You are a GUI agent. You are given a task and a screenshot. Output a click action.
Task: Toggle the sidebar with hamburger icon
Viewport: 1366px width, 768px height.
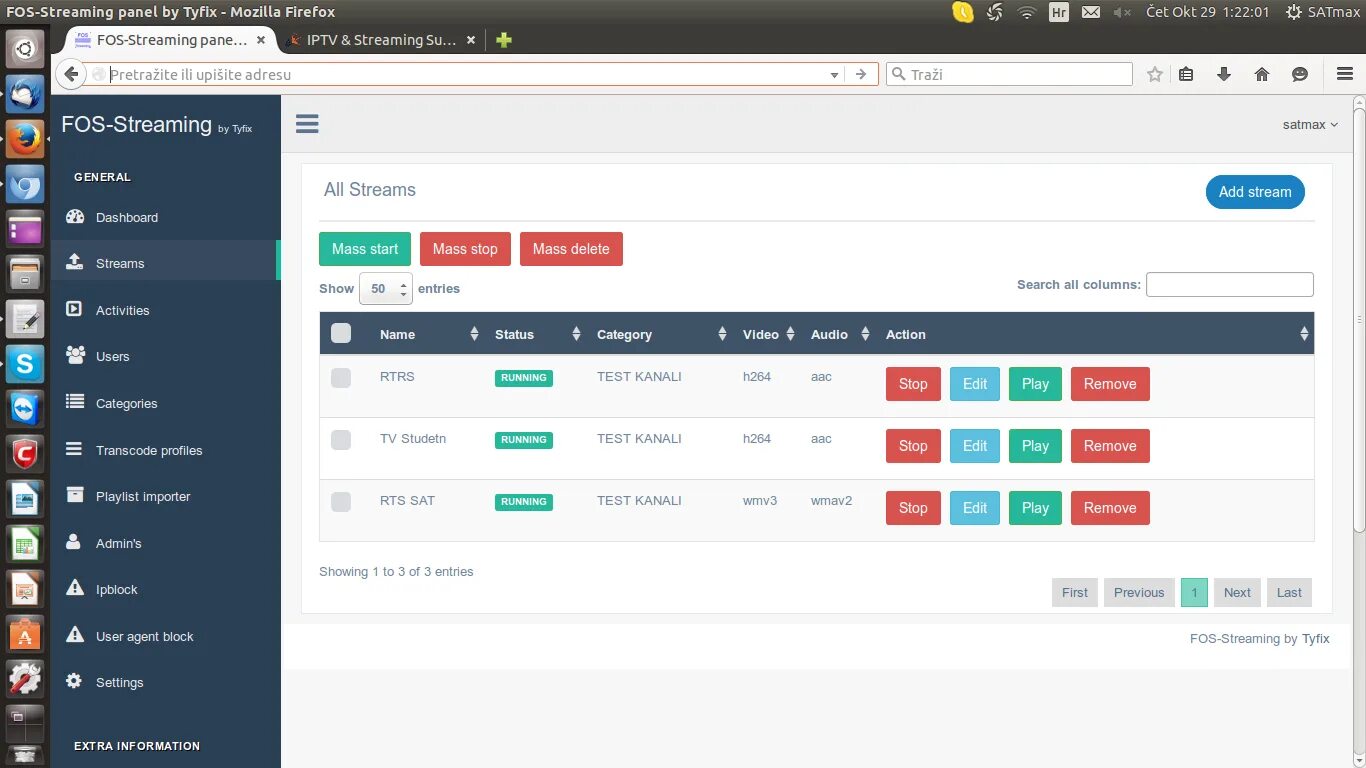coord(307,124)
